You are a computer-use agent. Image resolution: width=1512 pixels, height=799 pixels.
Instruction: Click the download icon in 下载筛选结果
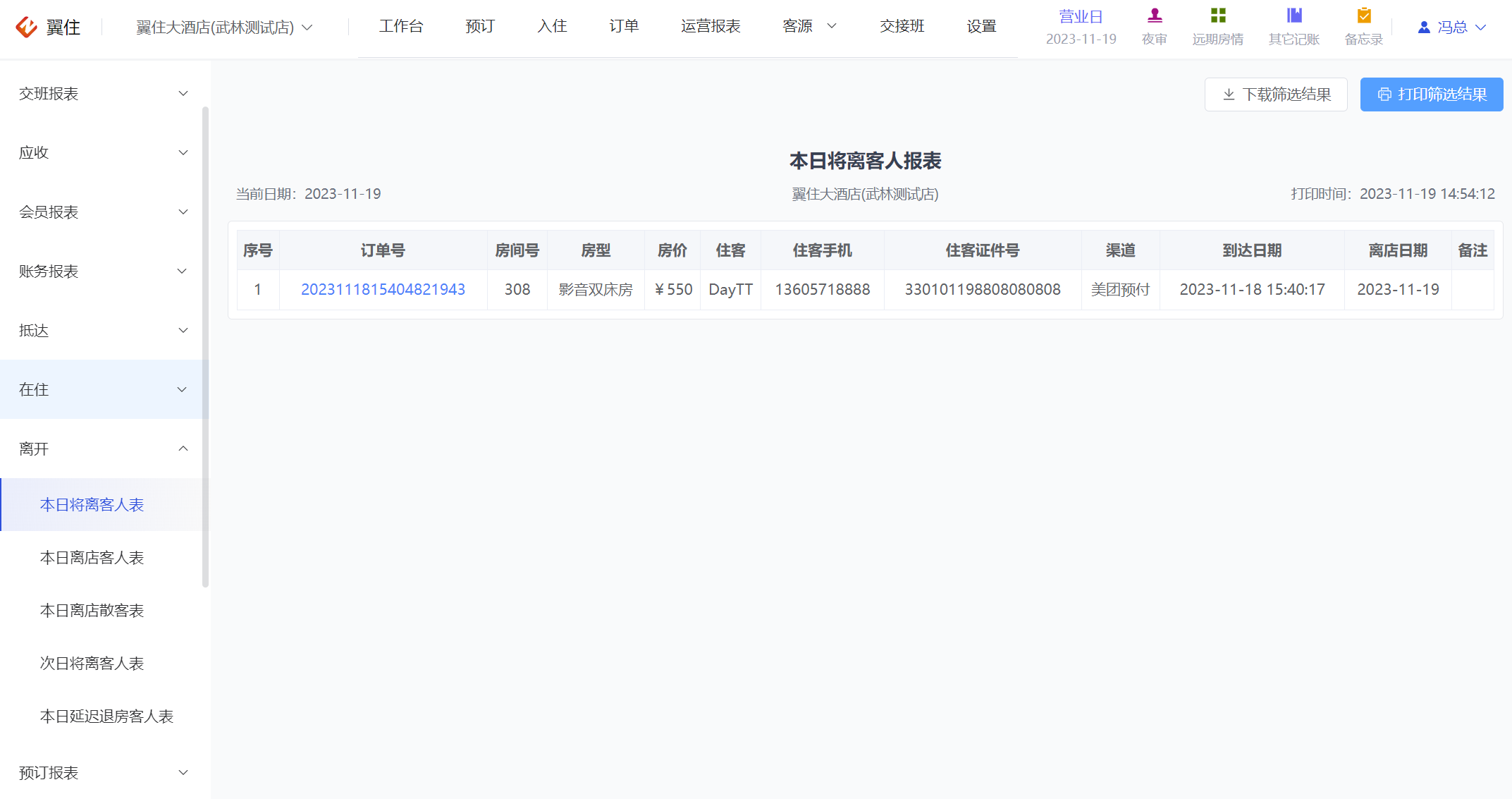coord(1229,94)
